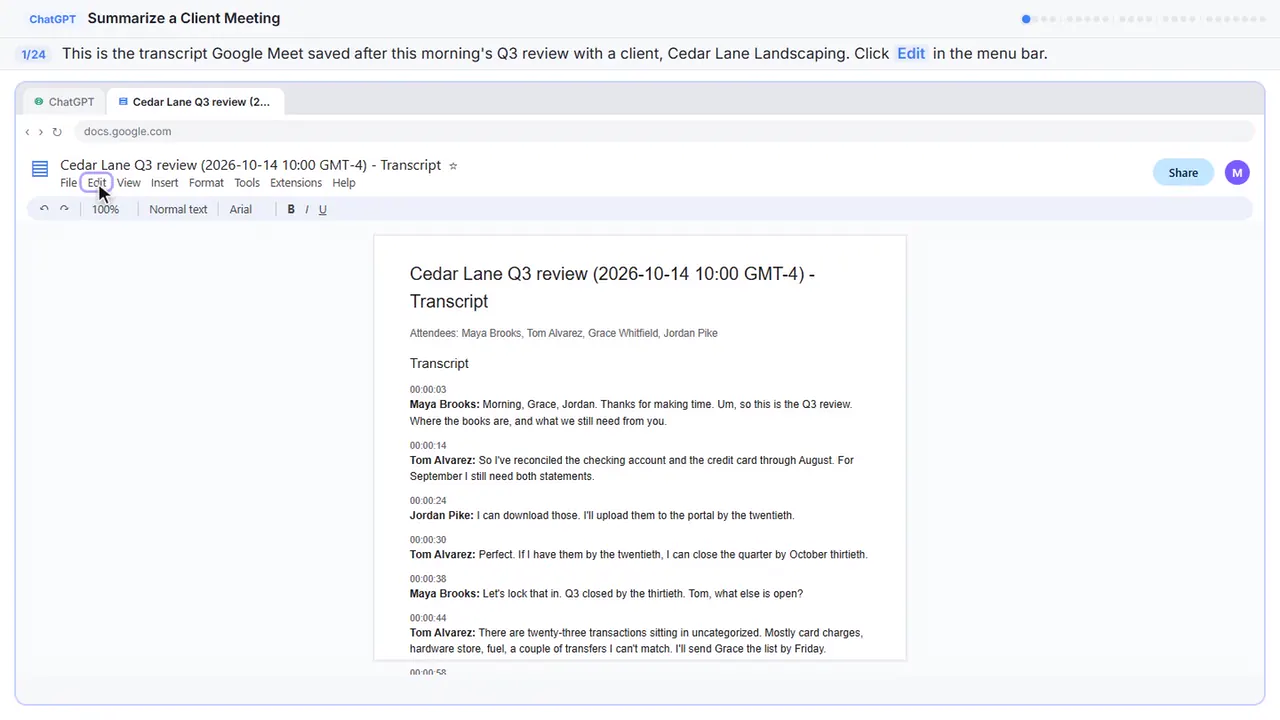The height and width of the screenshot is (720, 1280).
Task: Open the 100% zoom dropdown
Action: [x=105, y=209]
